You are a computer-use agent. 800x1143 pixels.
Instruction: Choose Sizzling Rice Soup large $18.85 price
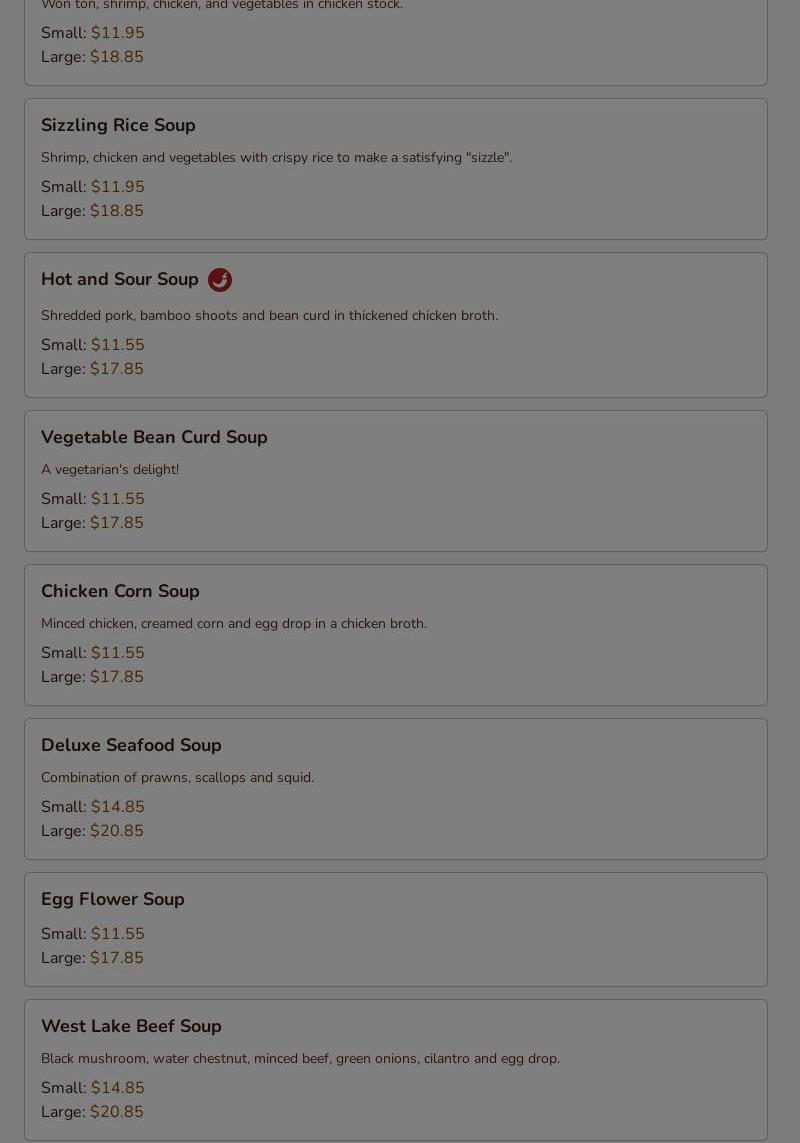117,211
